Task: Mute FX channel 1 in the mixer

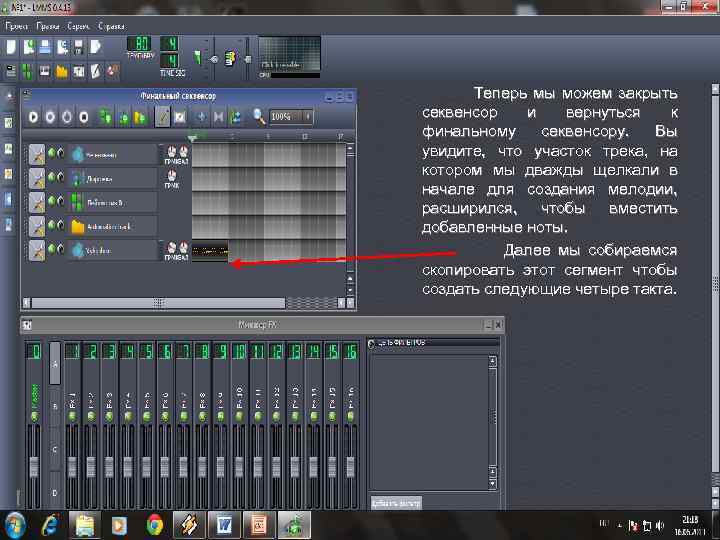Action: pyautogui.click(x=72, y=416)
